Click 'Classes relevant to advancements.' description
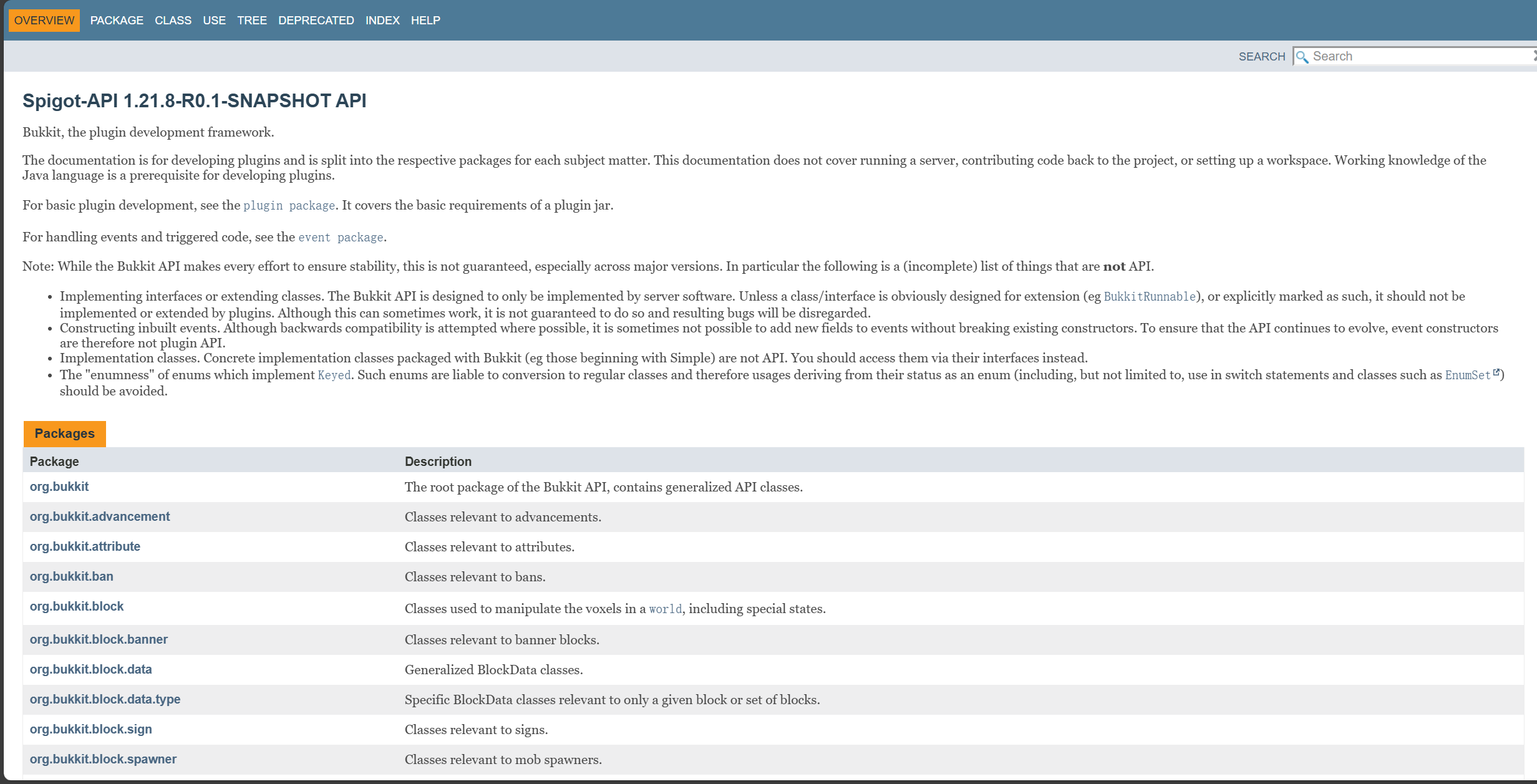 (x=503, y=517)
